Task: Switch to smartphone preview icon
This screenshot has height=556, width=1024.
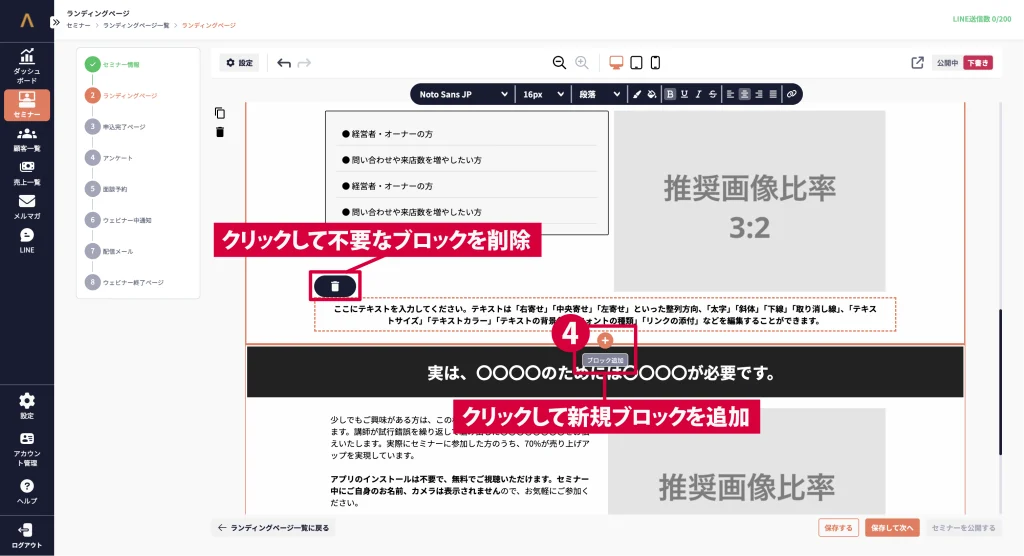Action: click(x=656, y=63)
